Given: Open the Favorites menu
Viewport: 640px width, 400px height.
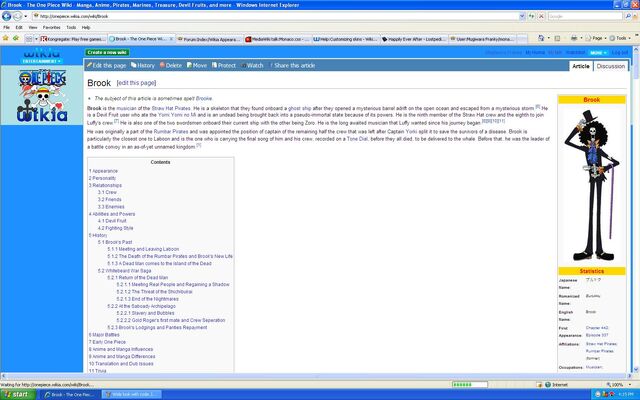Looking at the screenshot, I should pyautogui.click(x=51, y=27).
